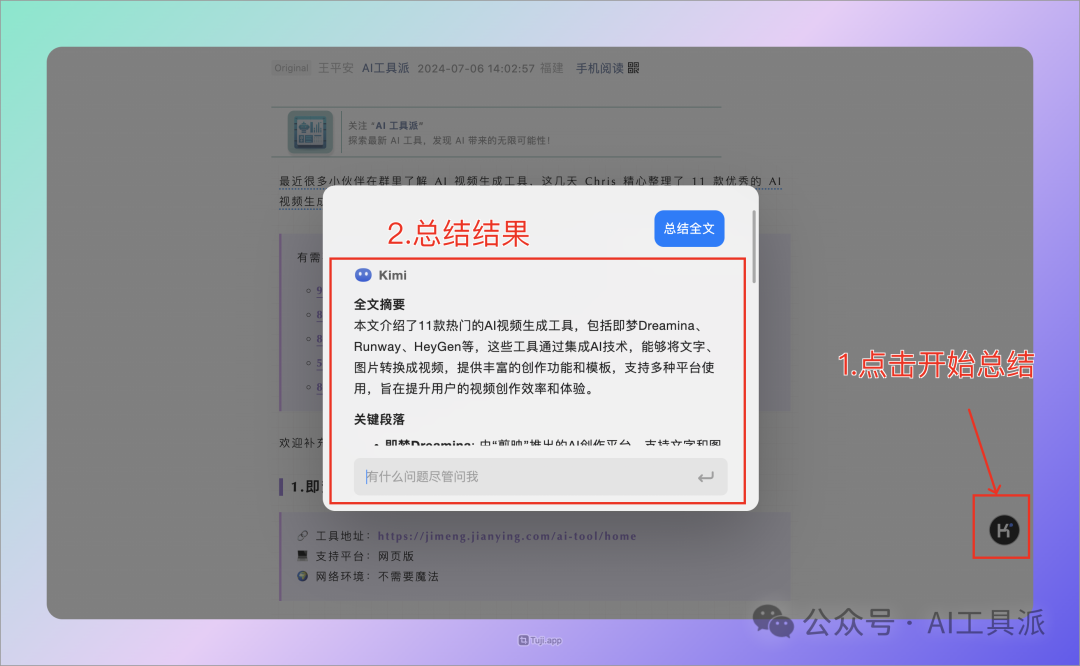
Task: Click the 手机阅读 QR code icon
Action: coord(634,67)
